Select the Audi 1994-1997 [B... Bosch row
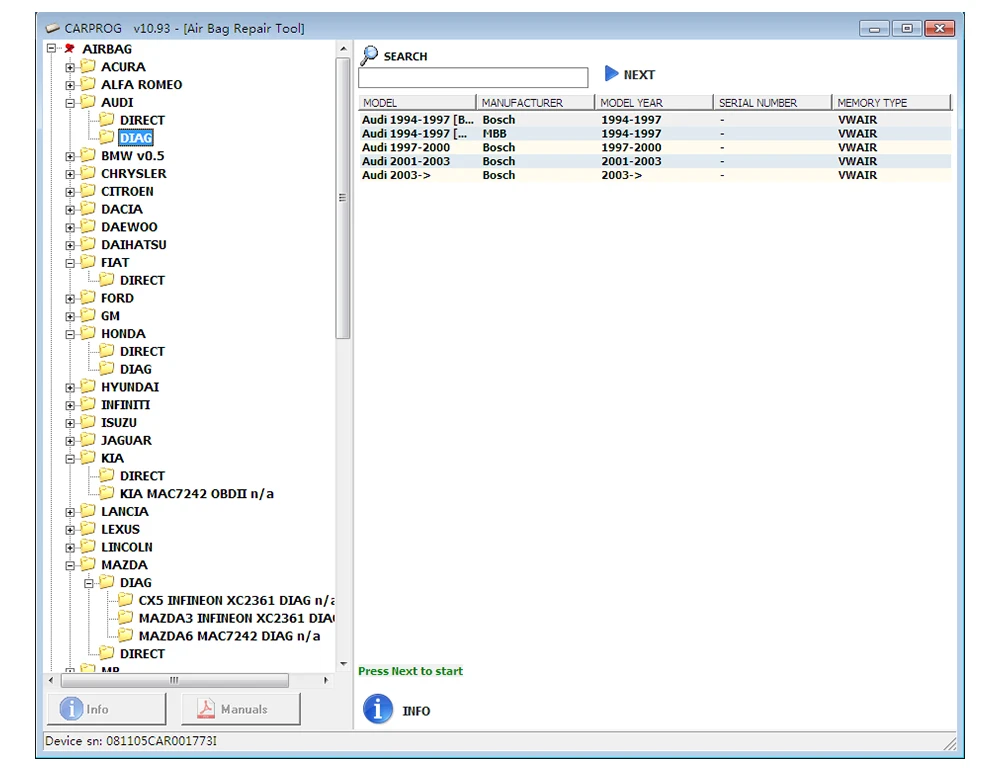 [655, 119]
